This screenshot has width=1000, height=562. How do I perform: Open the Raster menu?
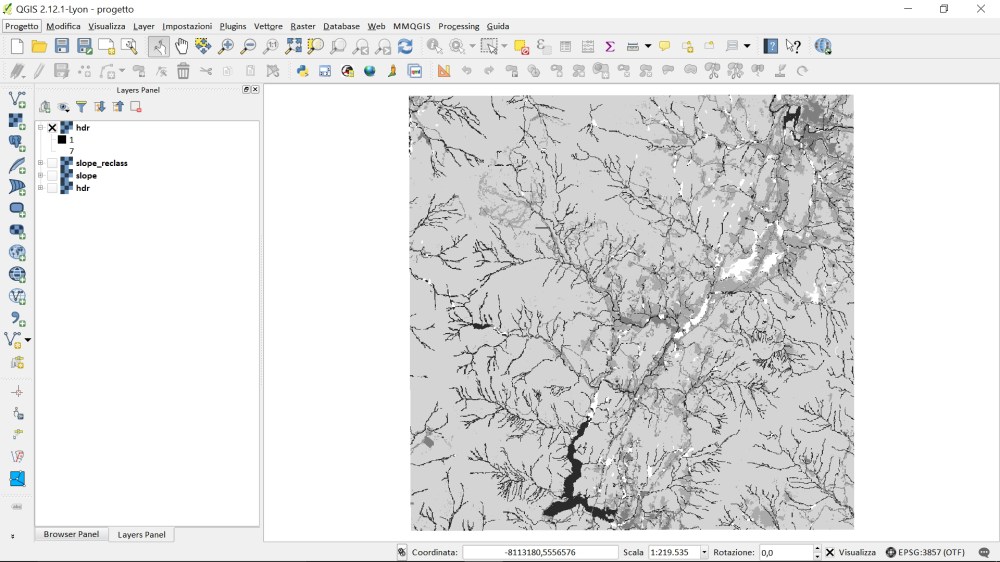click(x=302, y=26)
